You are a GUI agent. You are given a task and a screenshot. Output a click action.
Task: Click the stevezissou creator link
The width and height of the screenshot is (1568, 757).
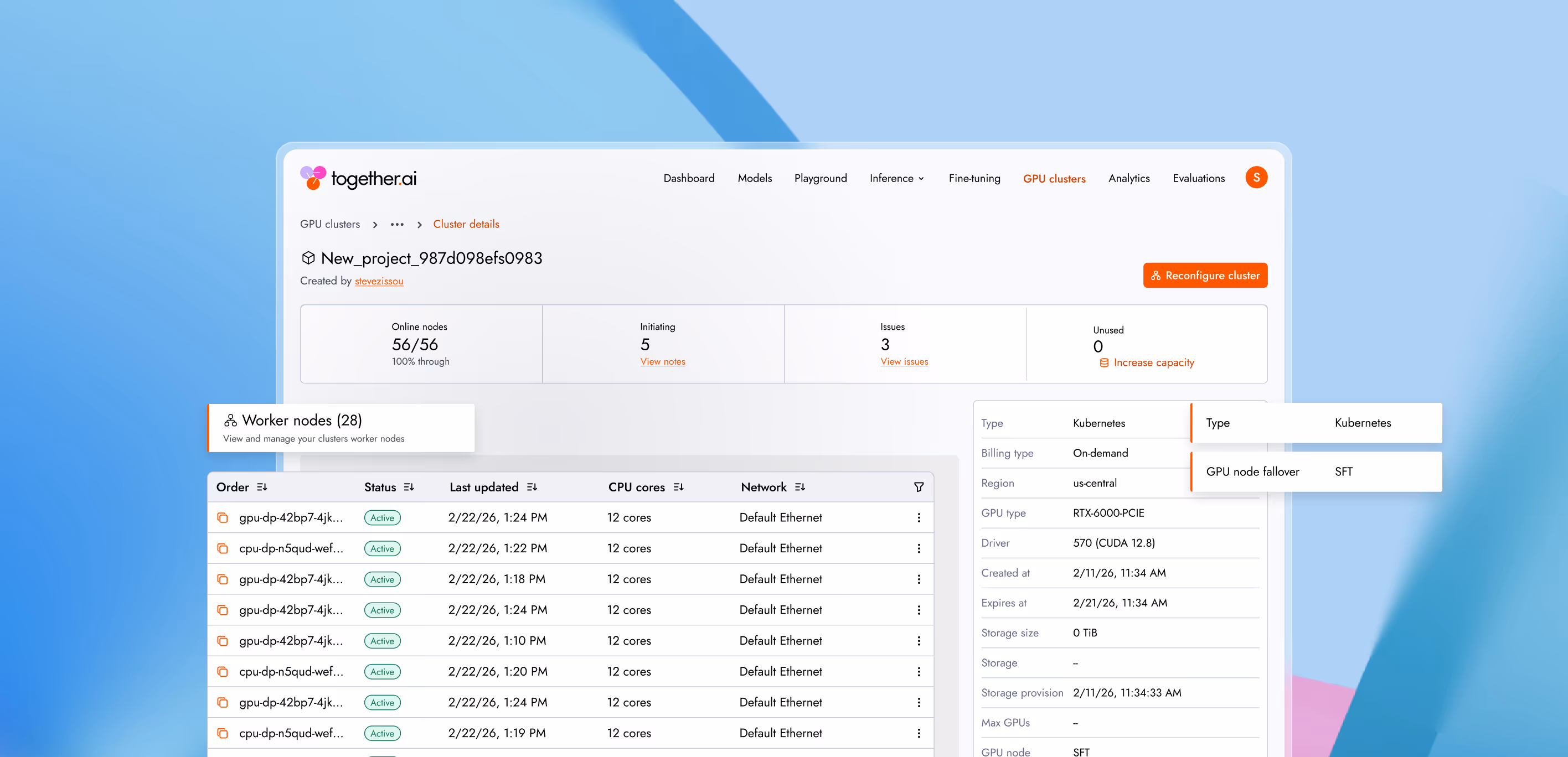tap(379, 281)
